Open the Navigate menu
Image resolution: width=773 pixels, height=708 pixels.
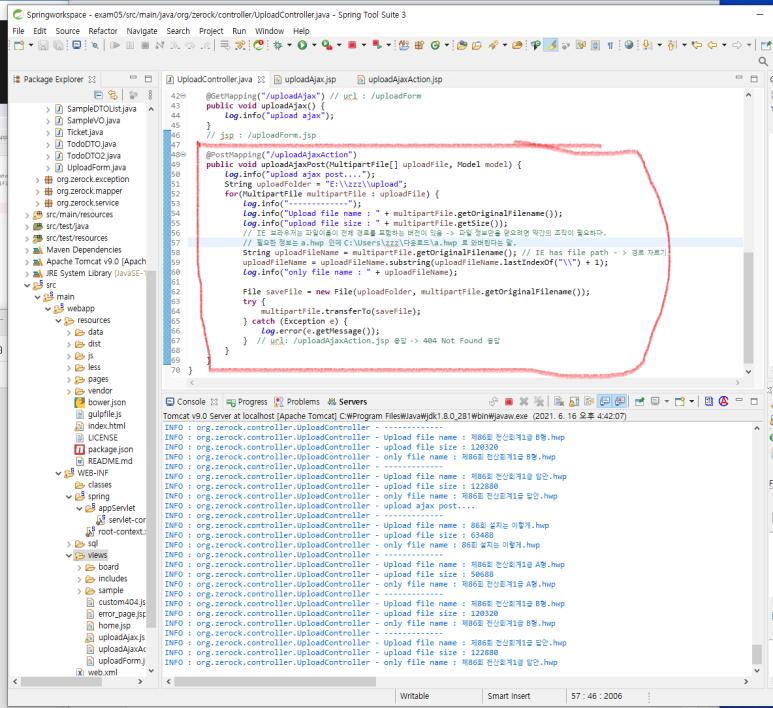[142, 31]
